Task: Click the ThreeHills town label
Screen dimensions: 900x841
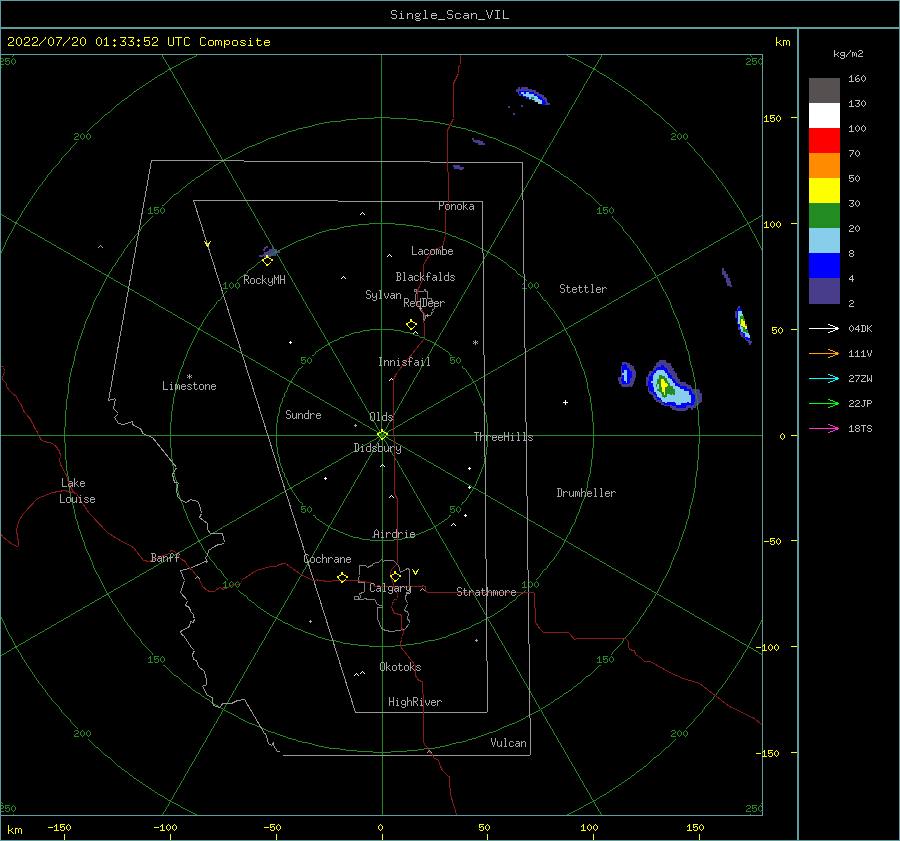Action: 503,437
